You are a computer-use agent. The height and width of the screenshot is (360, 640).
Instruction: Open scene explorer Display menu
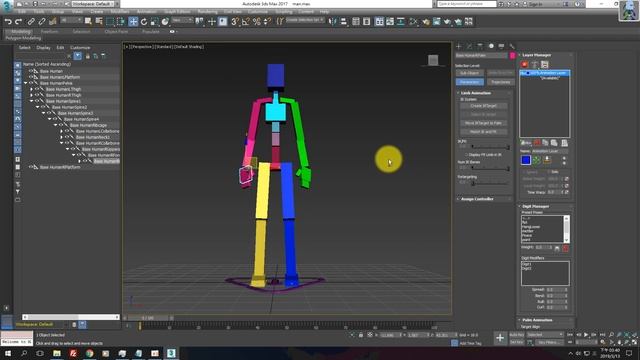[x=43, y=47]
